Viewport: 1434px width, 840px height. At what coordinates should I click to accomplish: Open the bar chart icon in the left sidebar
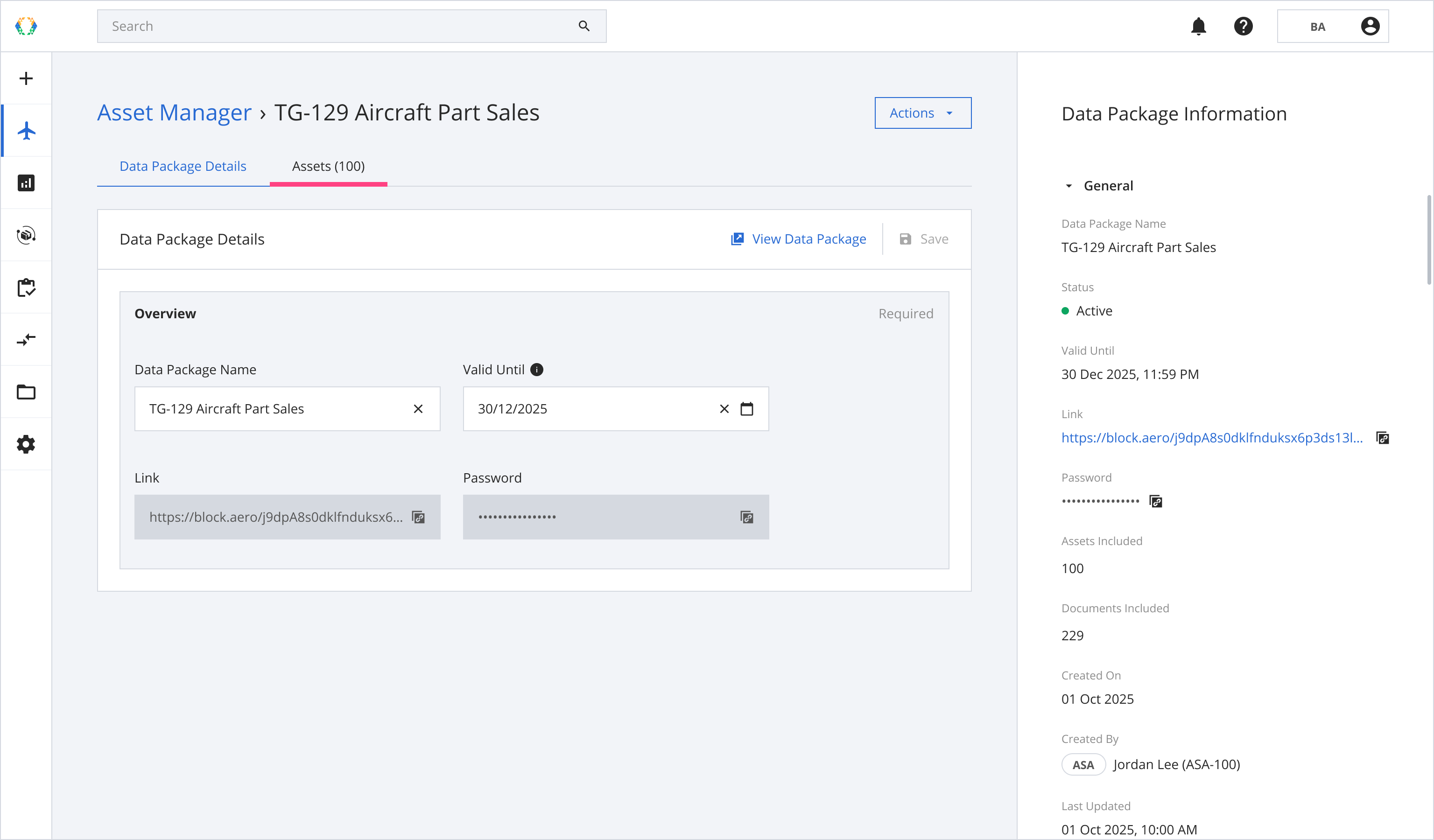click(26, 183)
